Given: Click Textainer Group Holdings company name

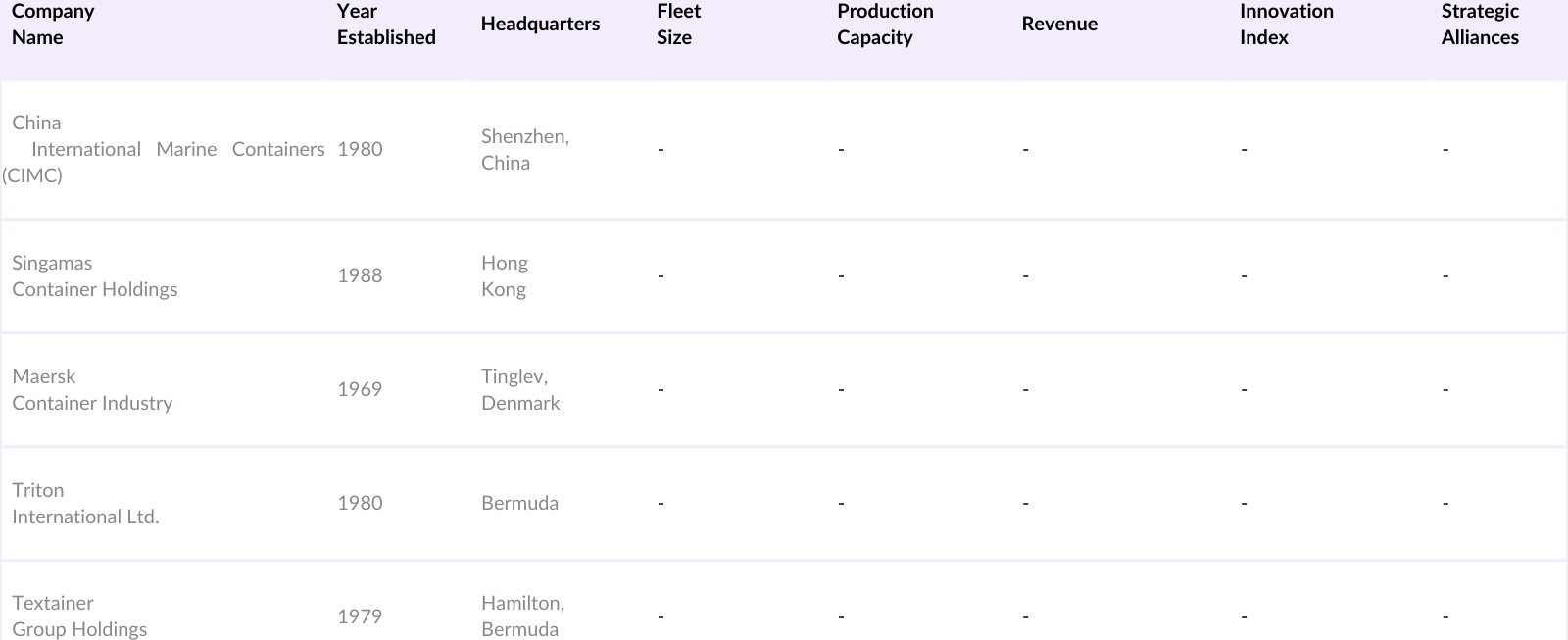Looking at the screenshot, I should tap(79, 616).
